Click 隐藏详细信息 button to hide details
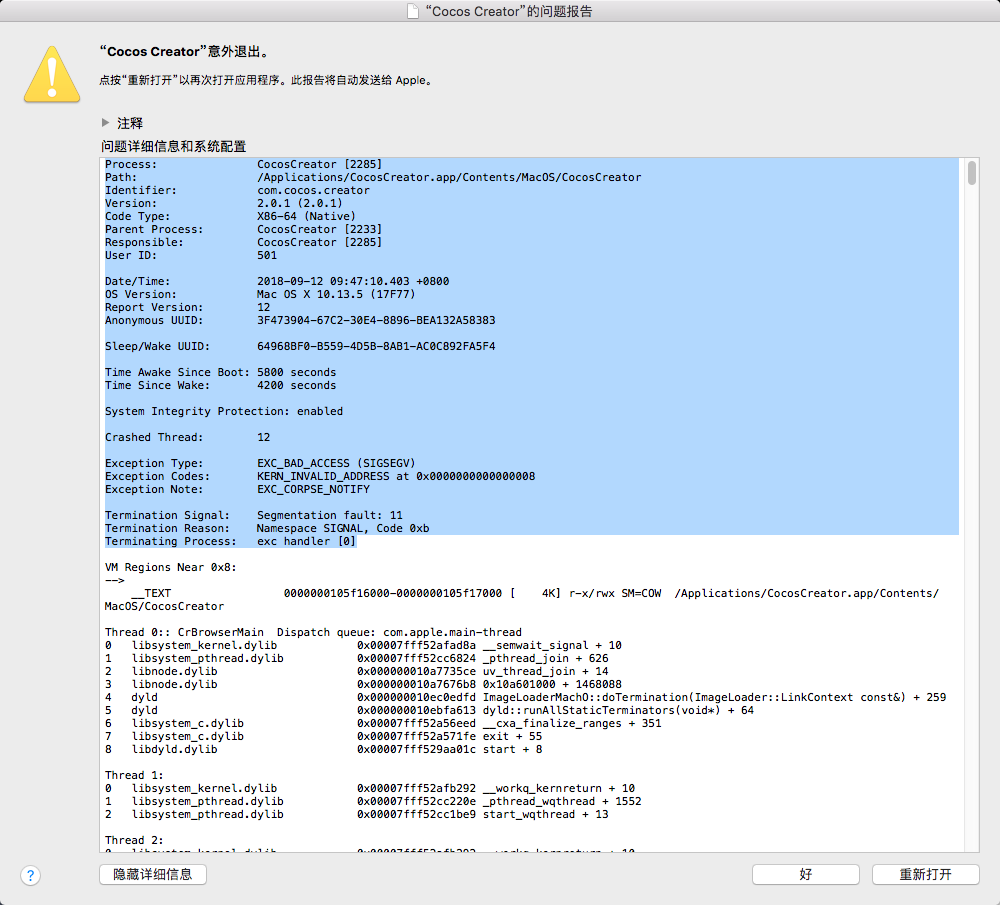Screen dimensions: 1000x905 coord(153,874)
